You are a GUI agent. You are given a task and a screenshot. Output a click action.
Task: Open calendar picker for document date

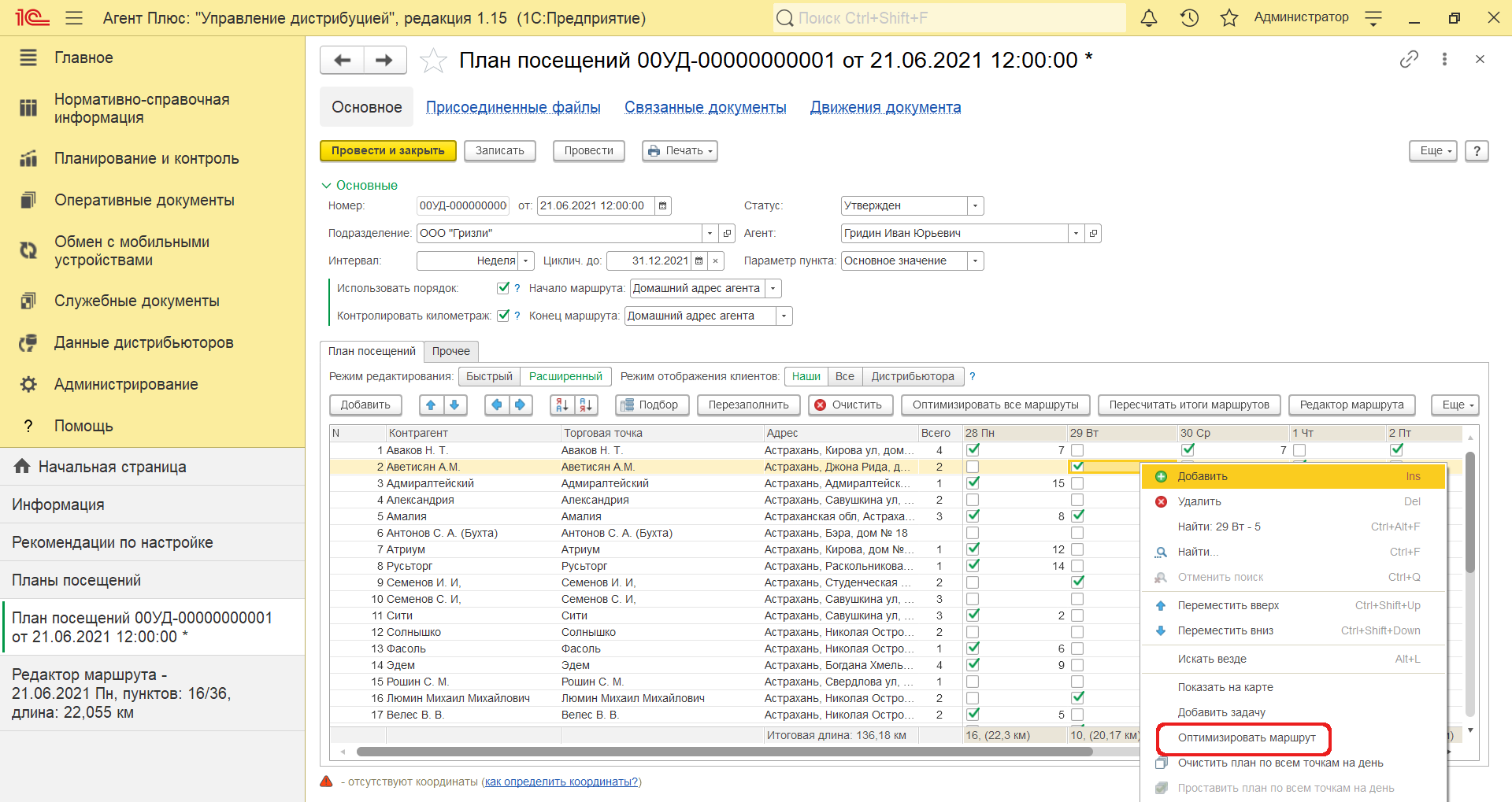click(663, 206)
